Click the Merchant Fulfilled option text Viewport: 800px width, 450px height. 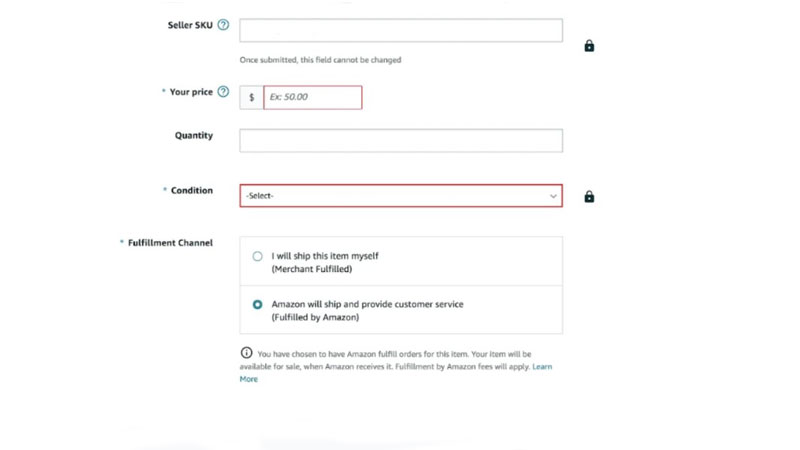tap(312, 269)
